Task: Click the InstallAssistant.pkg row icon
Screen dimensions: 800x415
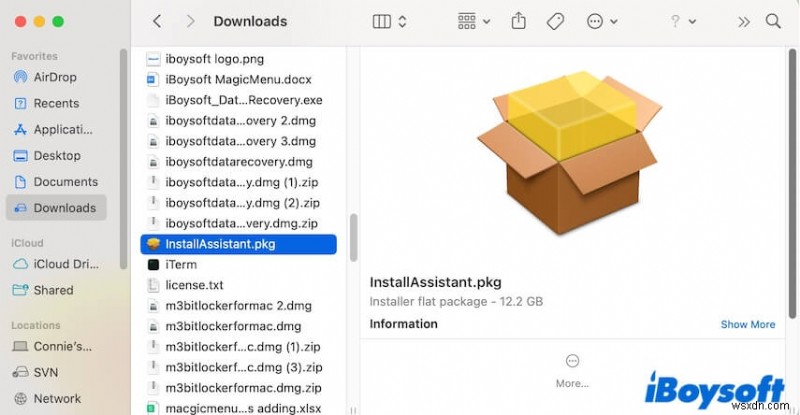Action: point(153,244)
